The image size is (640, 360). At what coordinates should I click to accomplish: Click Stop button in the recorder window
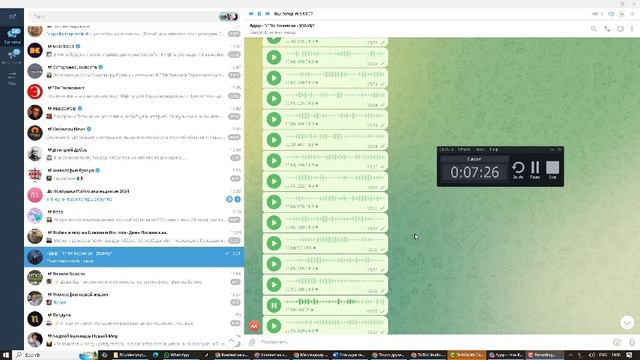[553, 169]
